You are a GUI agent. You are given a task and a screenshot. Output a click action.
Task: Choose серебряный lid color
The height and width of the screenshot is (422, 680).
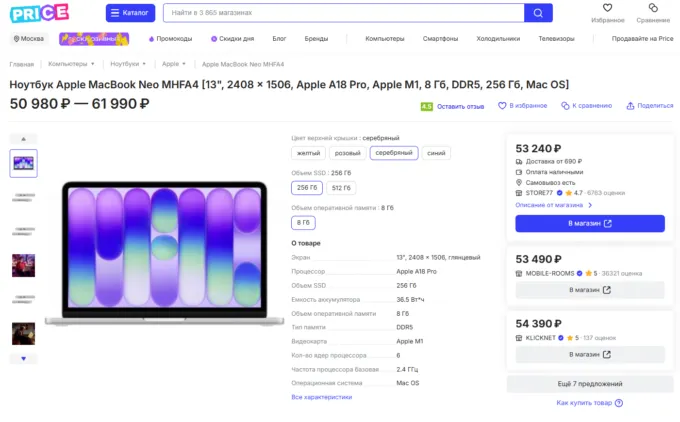tap(394, 153)
